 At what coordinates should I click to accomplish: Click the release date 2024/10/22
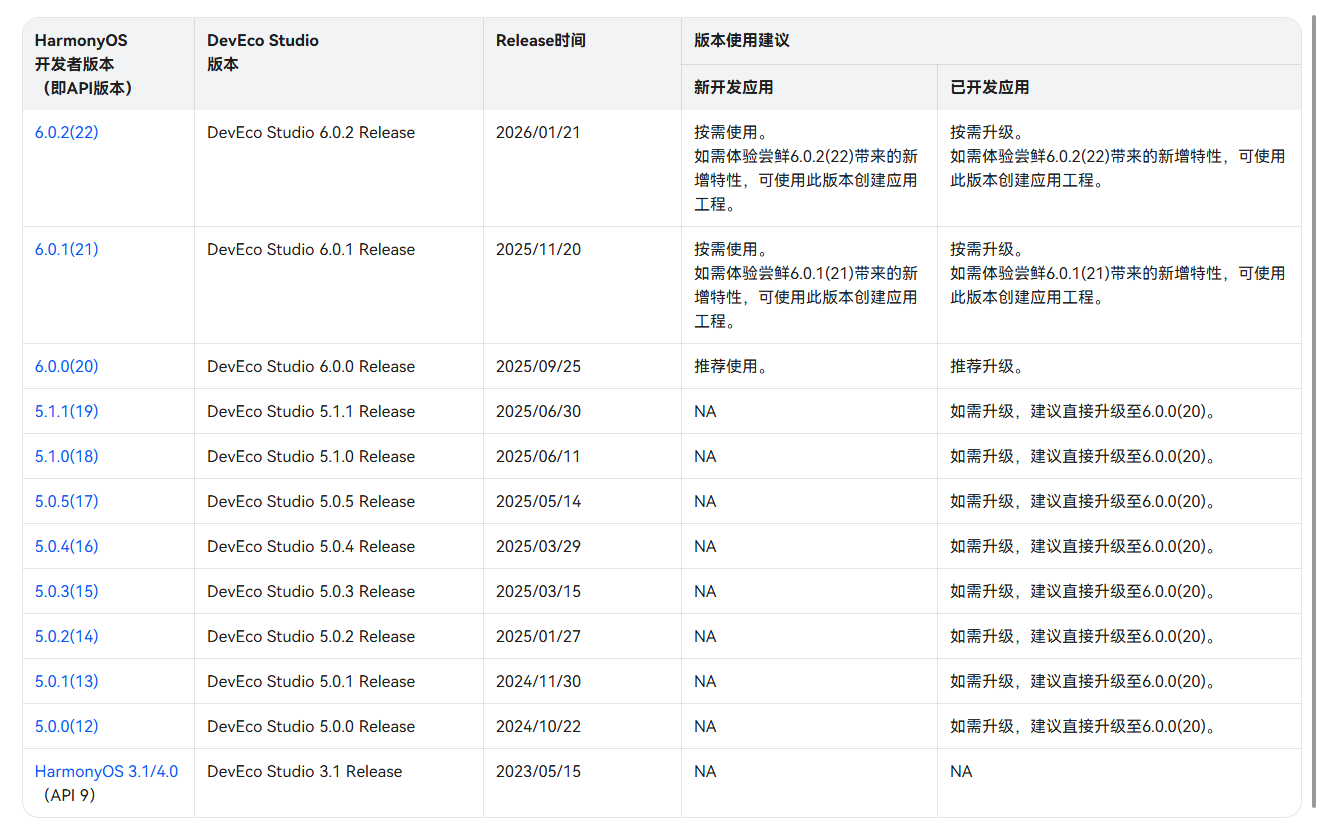tap(538, 726)
